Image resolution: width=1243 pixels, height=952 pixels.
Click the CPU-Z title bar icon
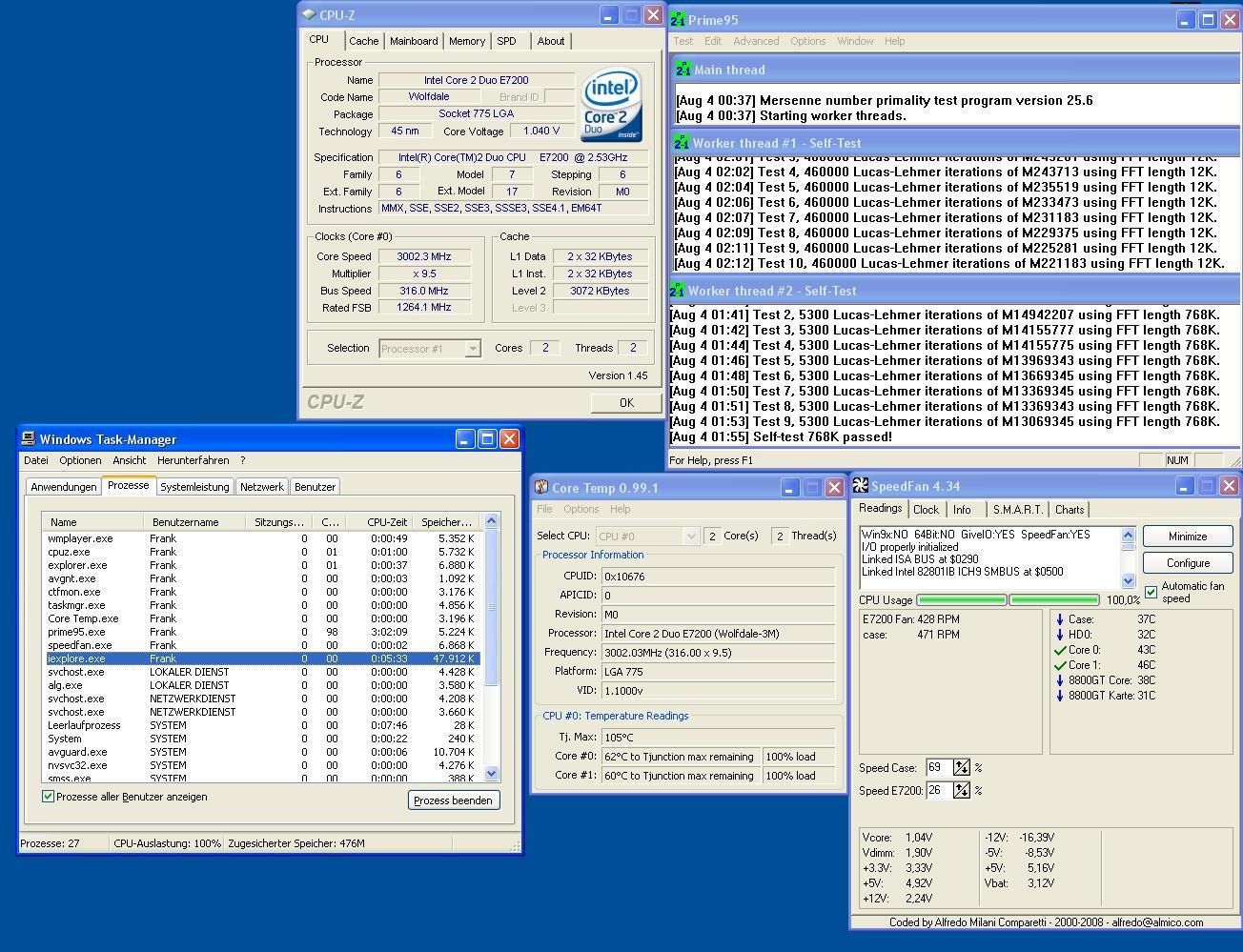(309, 14)
